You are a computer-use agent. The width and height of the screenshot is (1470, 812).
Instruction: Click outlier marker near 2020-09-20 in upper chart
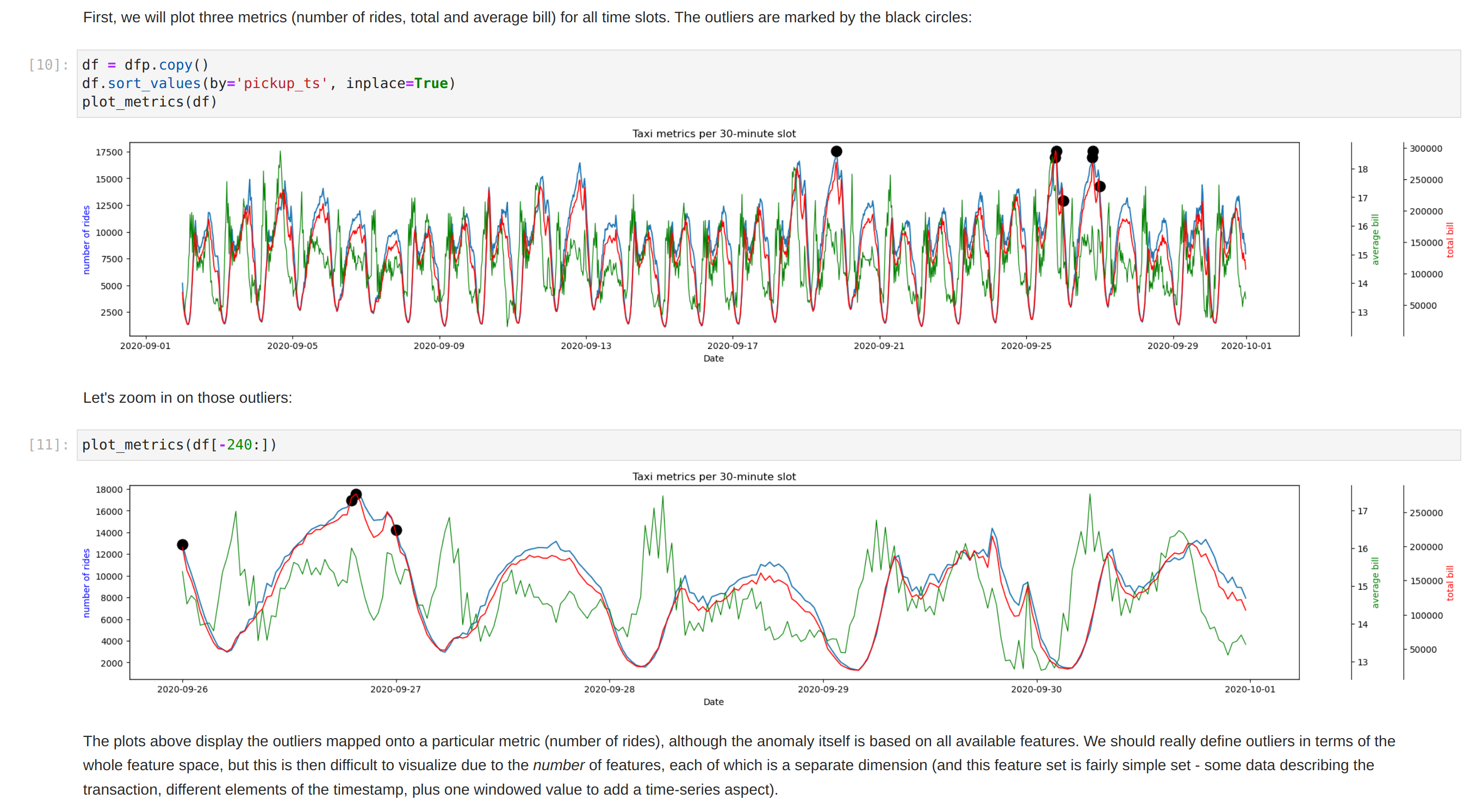click(x=836, y=151)
